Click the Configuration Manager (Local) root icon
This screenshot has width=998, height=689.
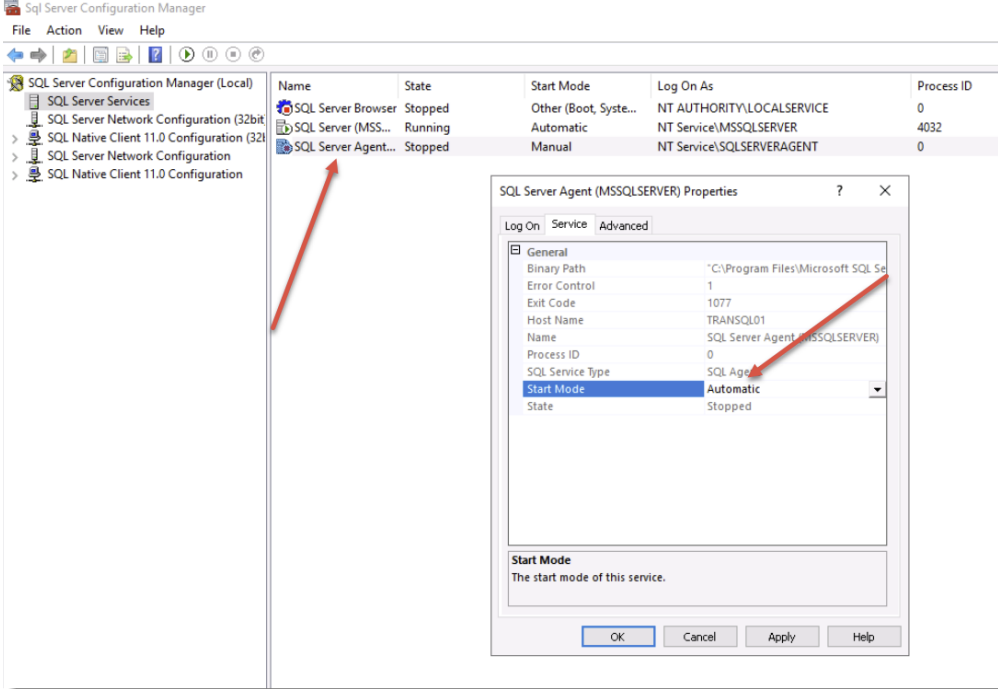16,83
